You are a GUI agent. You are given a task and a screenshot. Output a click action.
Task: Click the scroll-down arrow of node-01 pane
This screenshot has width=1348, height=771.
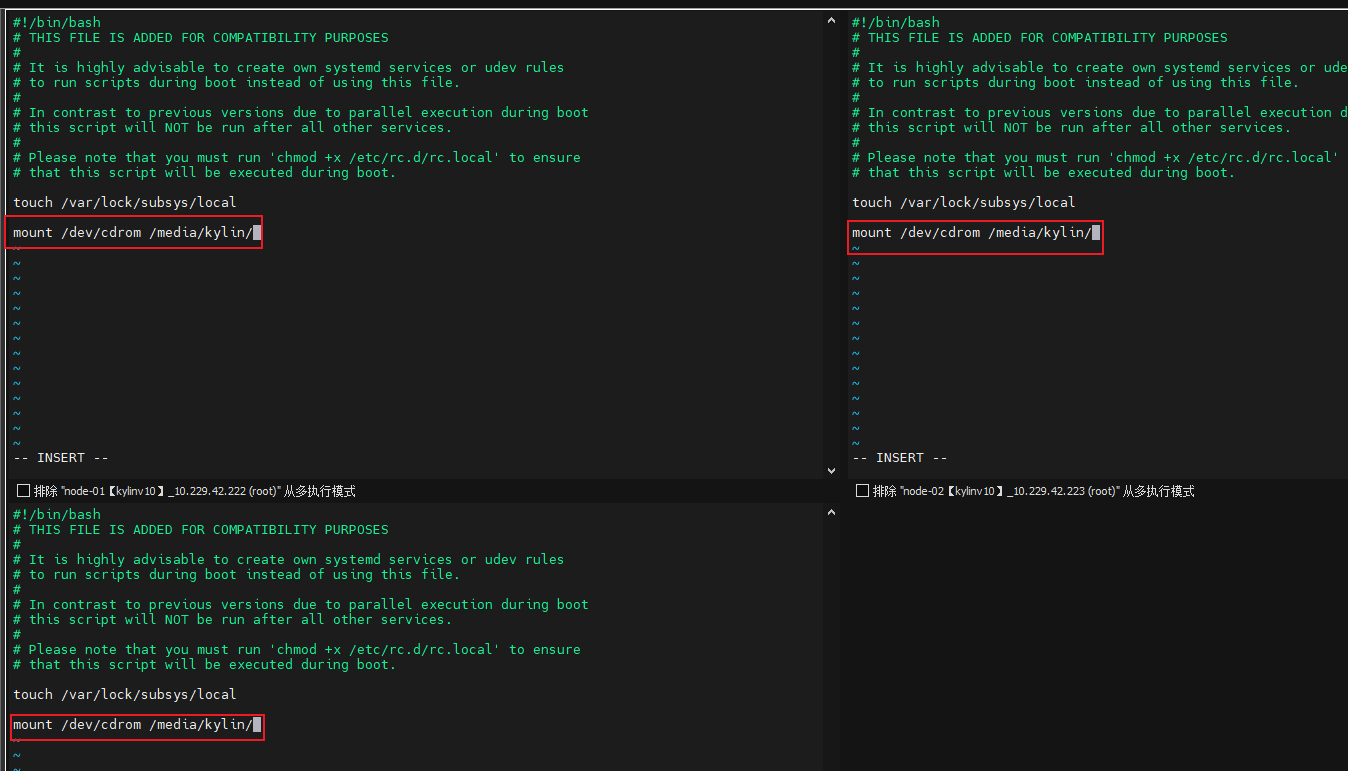830,469
